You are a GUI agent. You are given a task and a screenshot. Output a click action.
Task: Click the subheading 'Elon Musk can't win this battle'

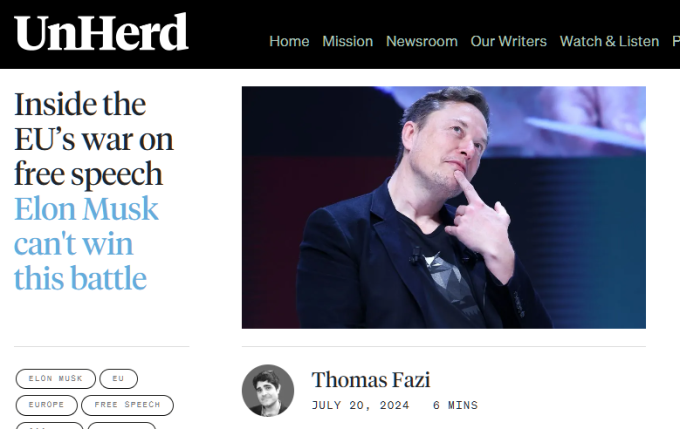[x=86, y=243]
